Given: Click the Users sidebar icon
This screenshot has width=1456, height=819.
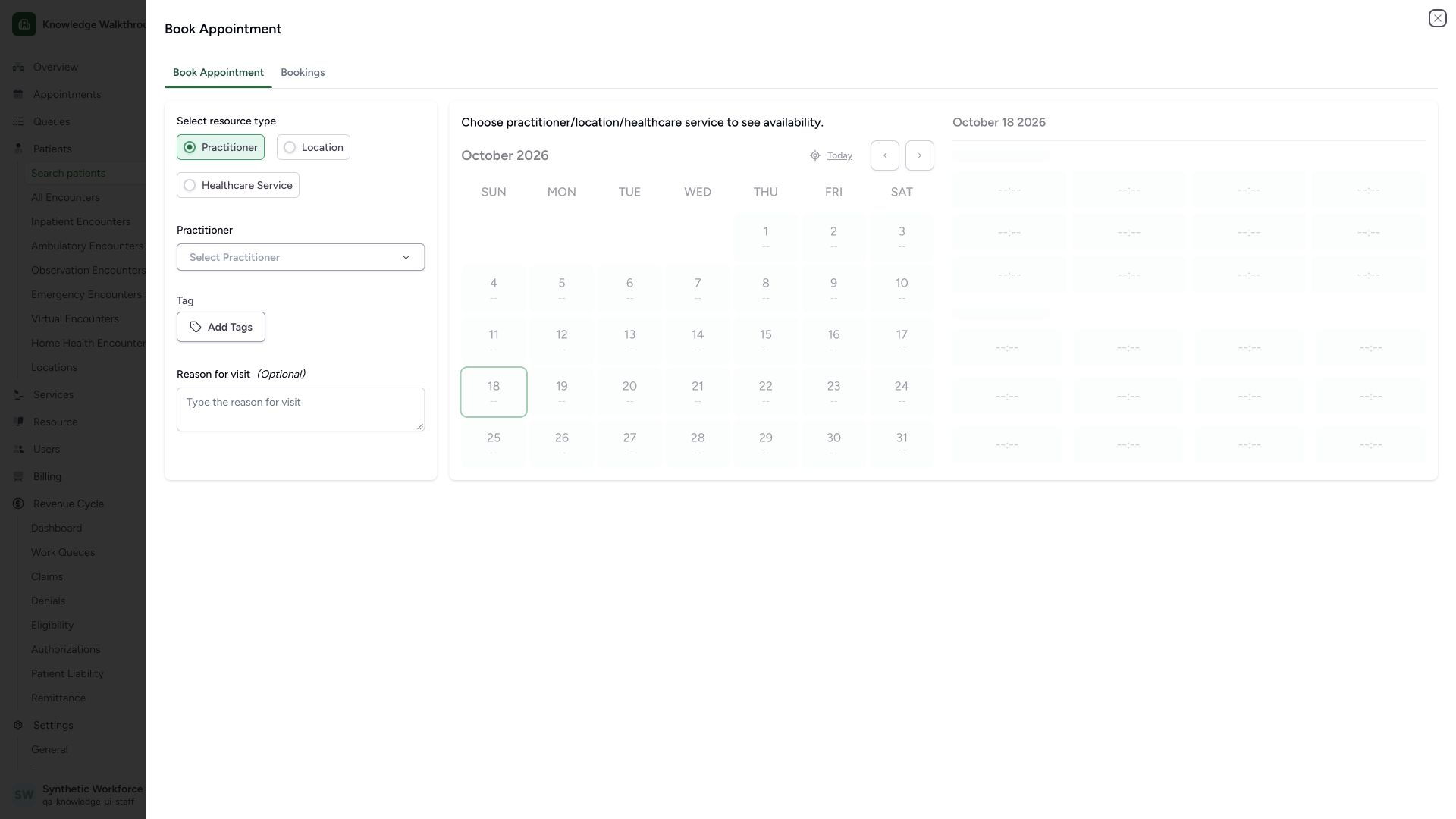Looking at the screenshot, I should [18, 449].
